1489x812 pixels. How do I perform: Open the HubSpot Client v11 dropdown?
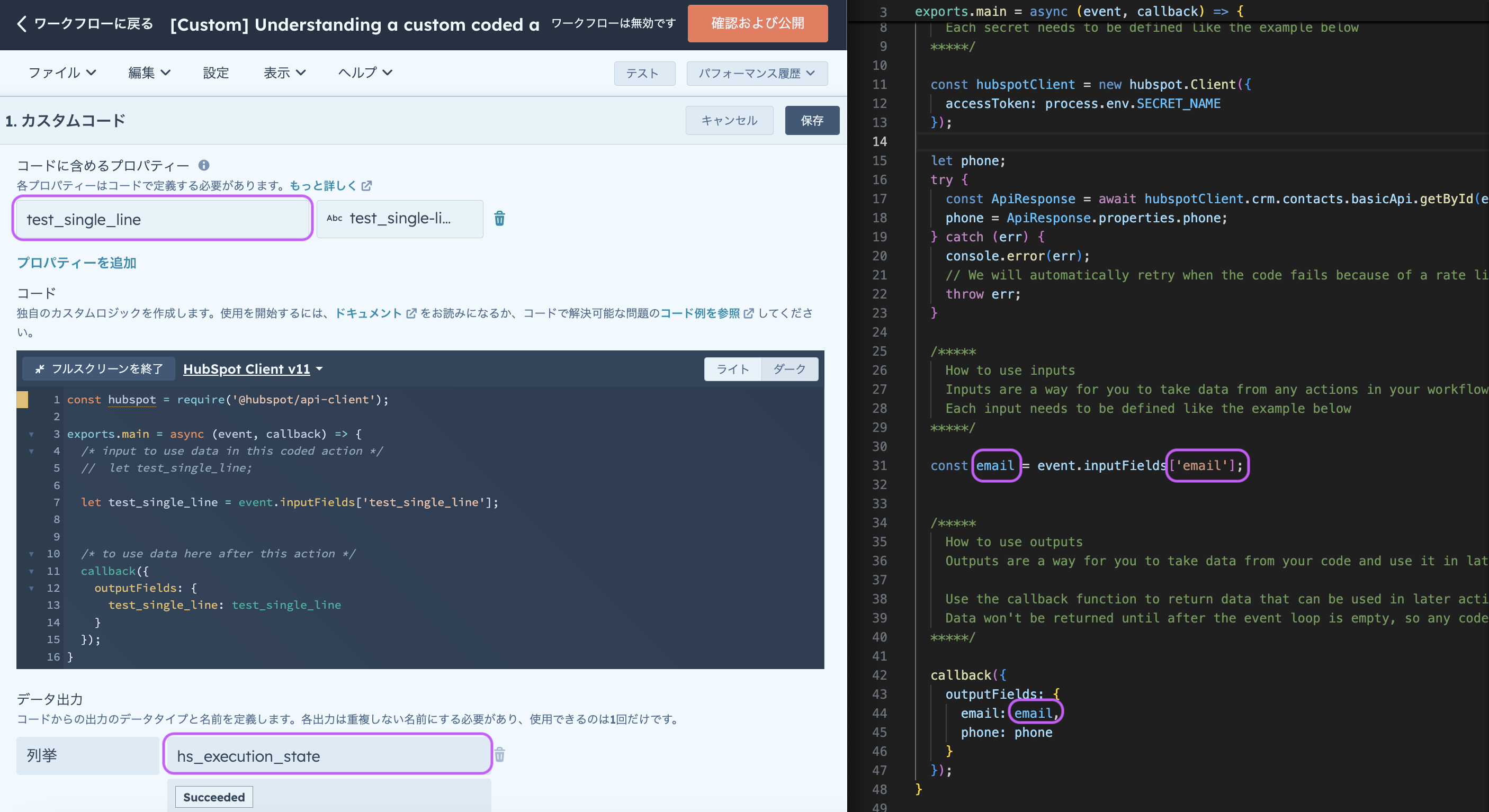point(253,369)
